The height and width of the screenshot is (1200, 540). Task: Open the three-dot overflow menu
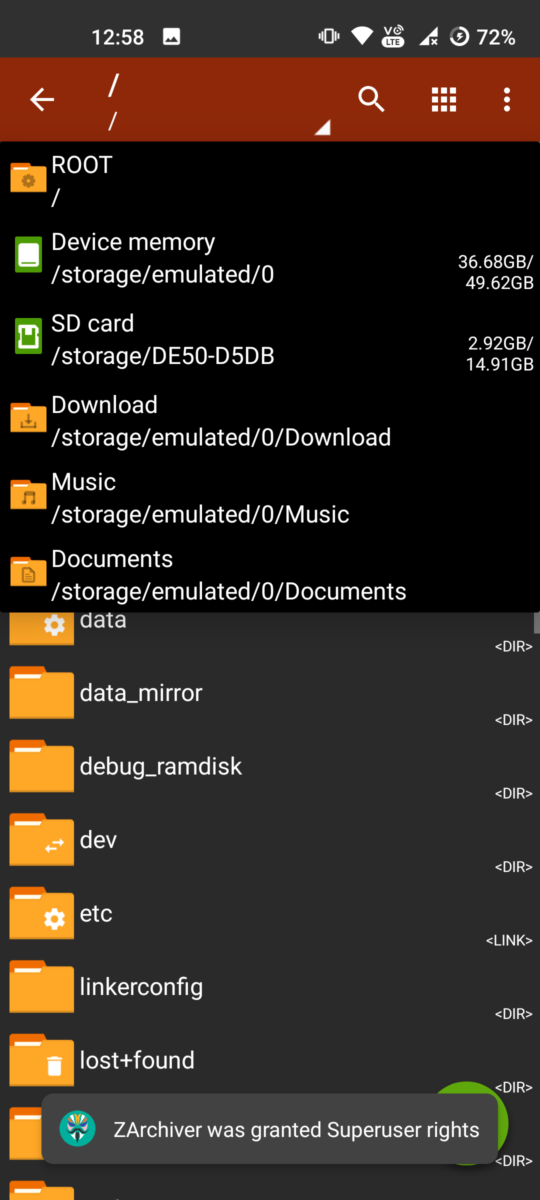coord(507,99)
